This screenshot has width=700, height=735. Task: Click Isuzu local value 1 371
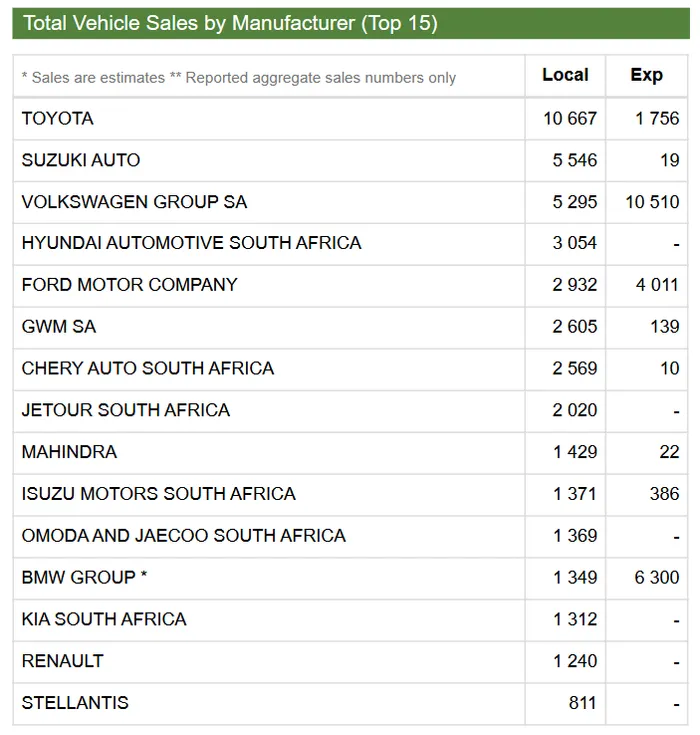click(x=575, y=494)
